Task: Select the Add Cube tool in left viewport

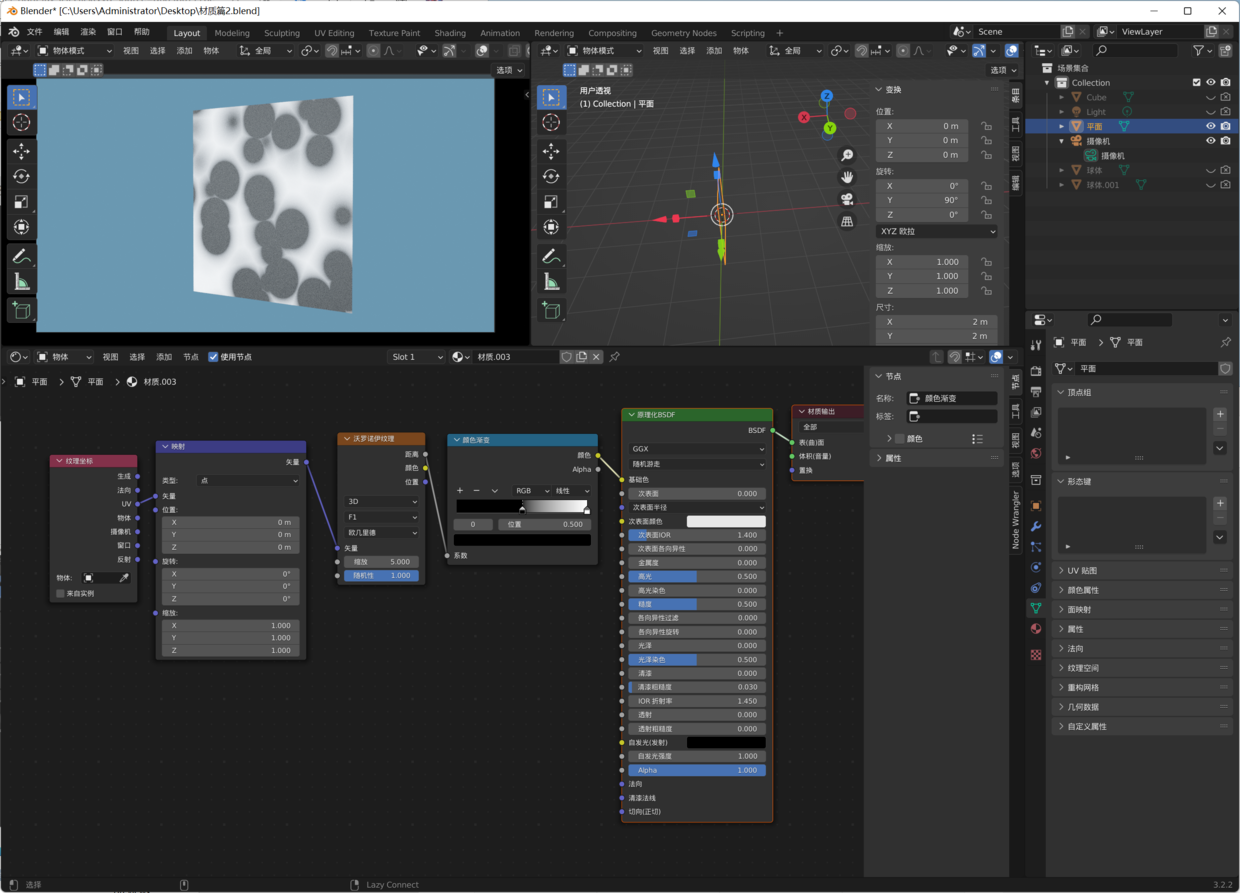Action: click(21, 311)
